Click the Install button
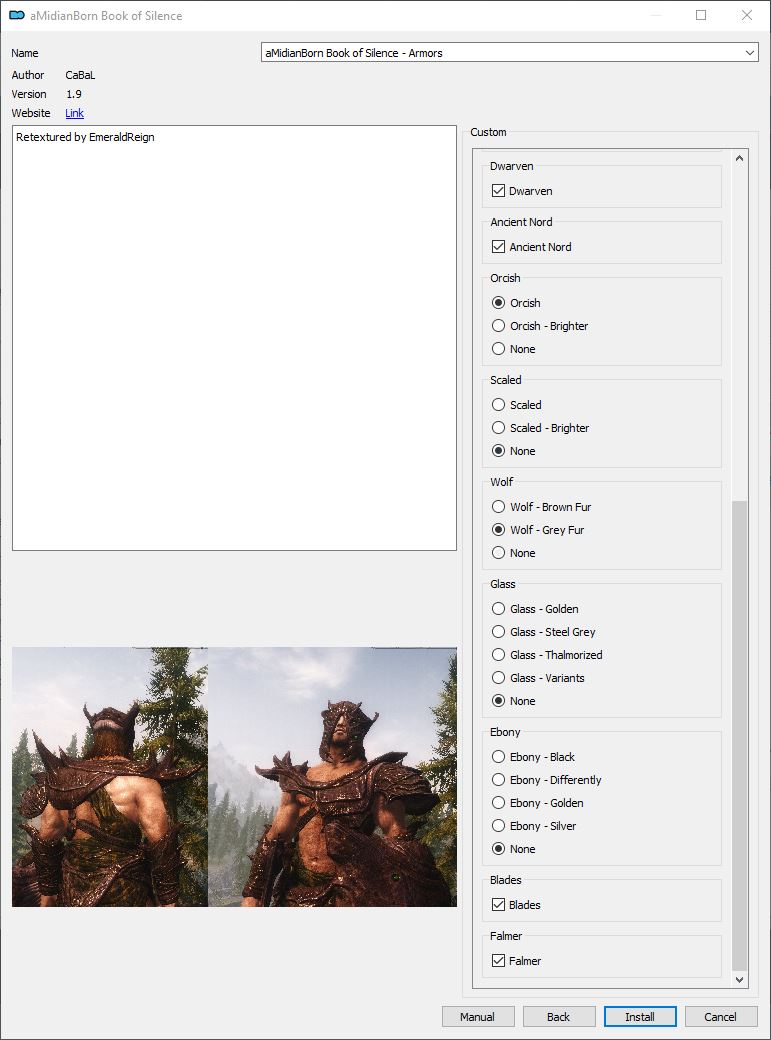Screen dimensions: 771x1040 pyautogui.click(x=640, y=1017)
